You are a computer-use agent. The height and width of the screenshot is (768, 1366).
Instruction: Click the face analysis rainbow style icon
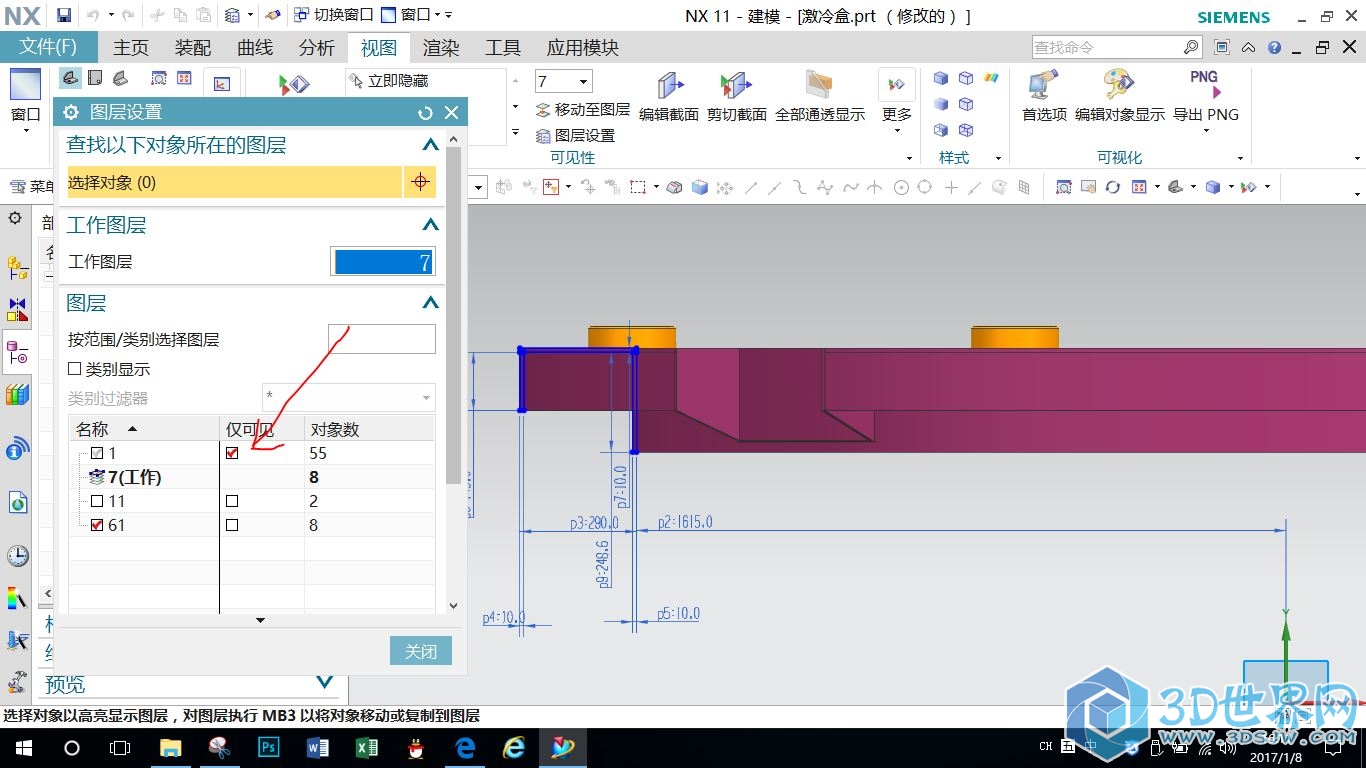[x=991, y=78]
